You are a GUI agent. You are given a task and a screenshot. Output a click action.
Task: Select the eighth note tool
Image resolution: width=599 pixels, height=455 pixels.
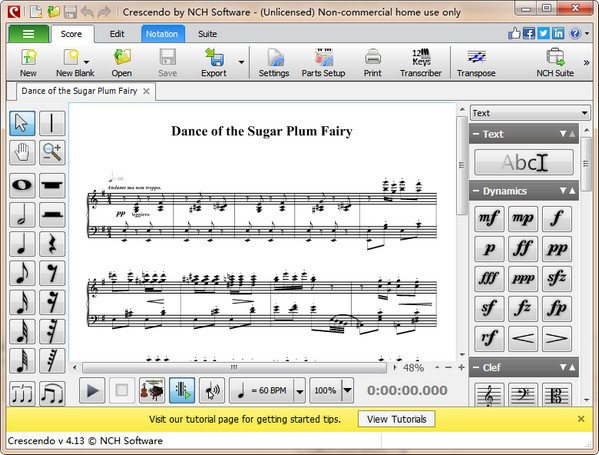click(22, 273)
